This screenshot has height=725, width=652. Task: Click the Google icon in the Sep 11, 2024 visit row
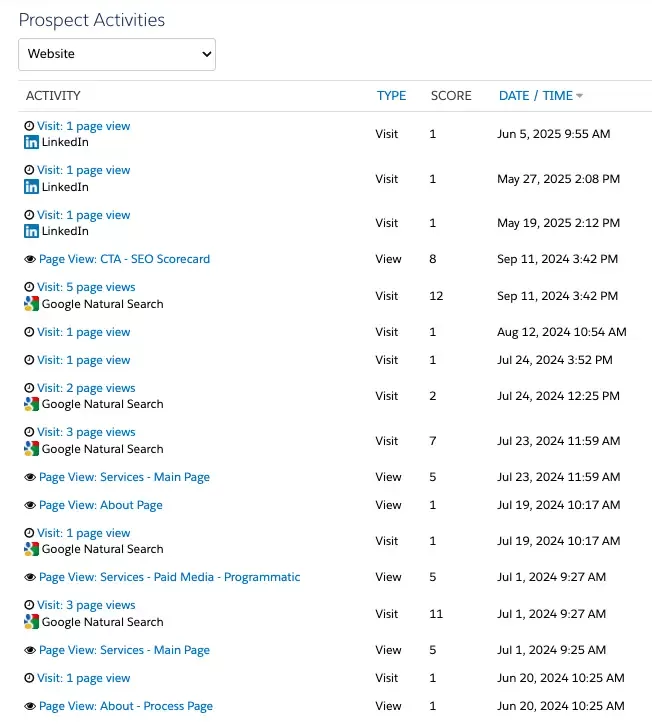coord(31,304)
